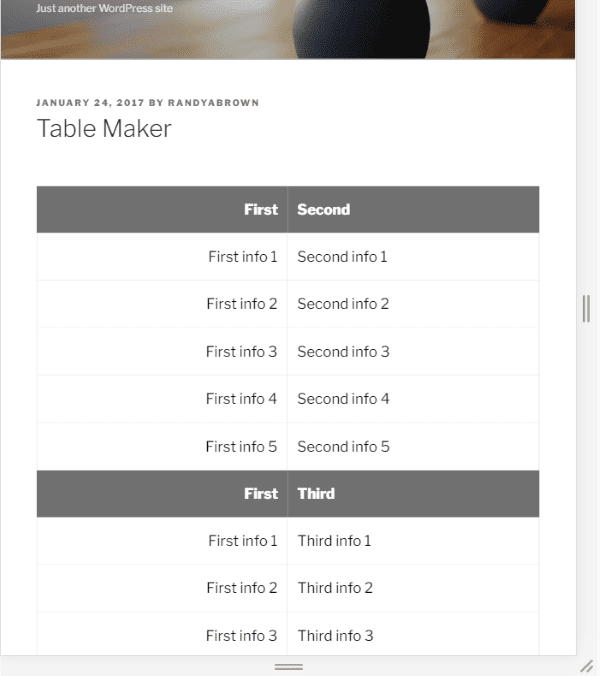
Task: Click the Second info 1 cell
Action: pyautogui.click(x=342, y=257)
